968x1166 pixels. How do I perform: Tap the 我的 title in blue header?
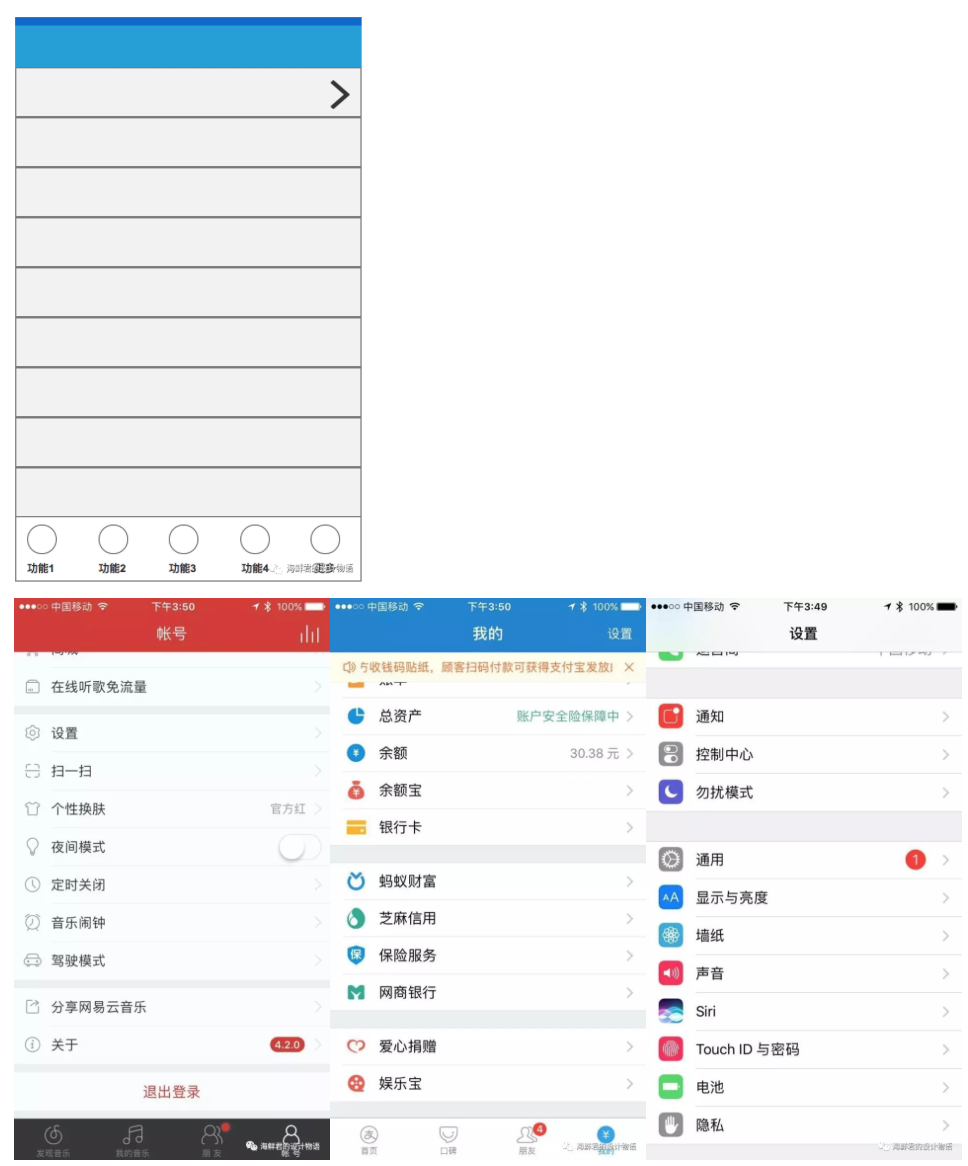(488, 634)
